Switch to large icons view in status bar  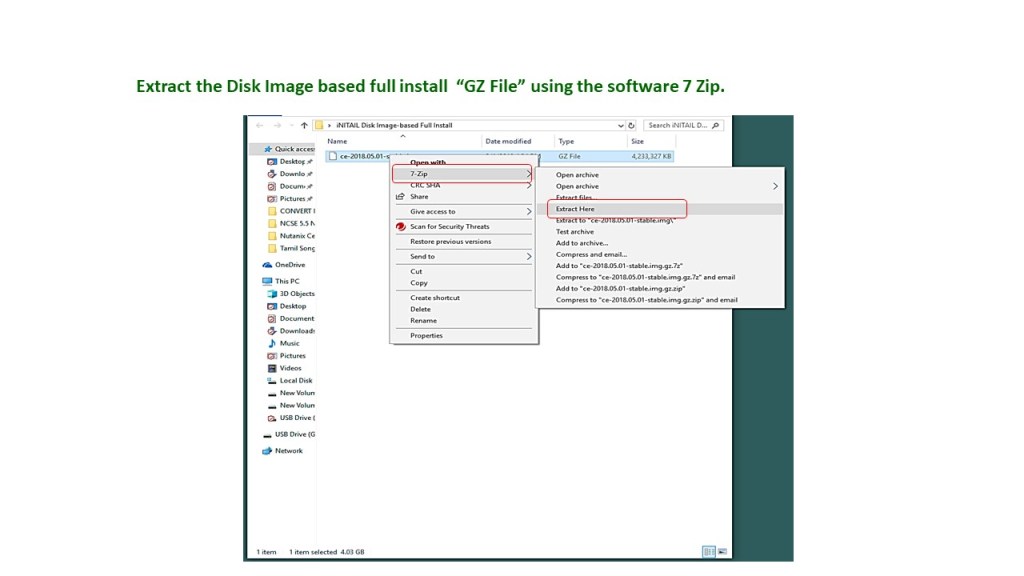[x=720, y=551]
